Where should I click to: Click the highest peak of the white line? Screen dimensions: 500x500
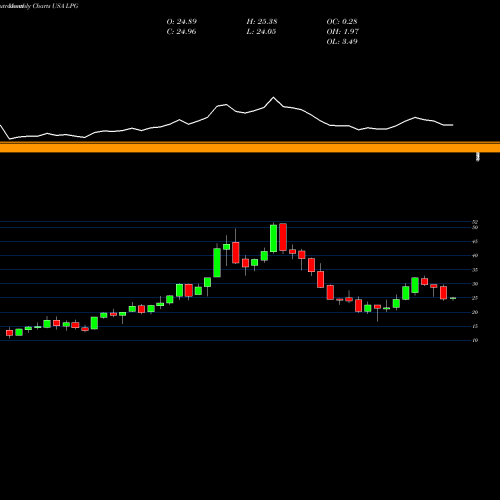click(x=274, y=97)
